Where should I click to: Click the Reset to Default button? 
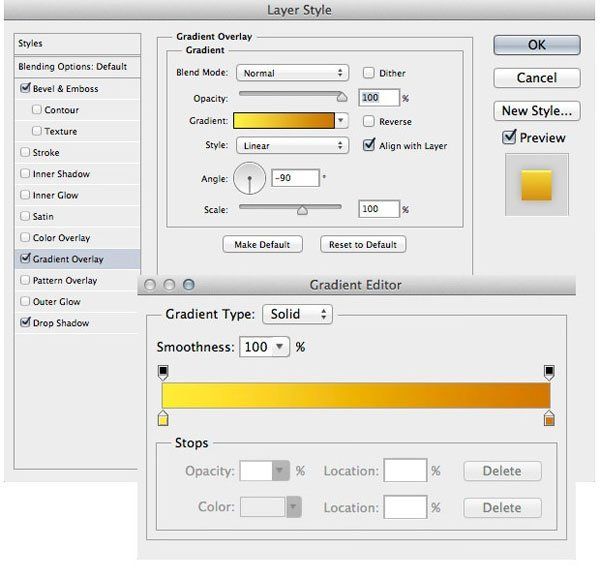(363, 244)
